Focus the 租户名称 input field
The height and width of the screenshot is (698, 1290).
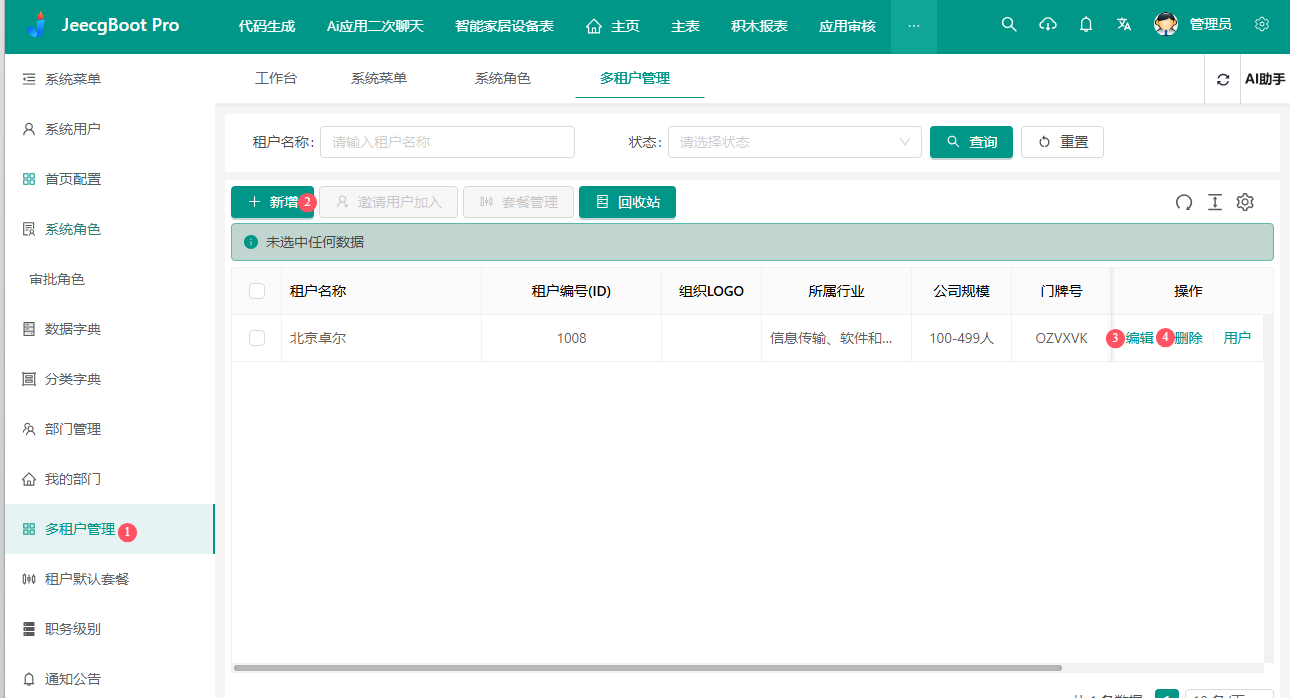click(447, 142)
